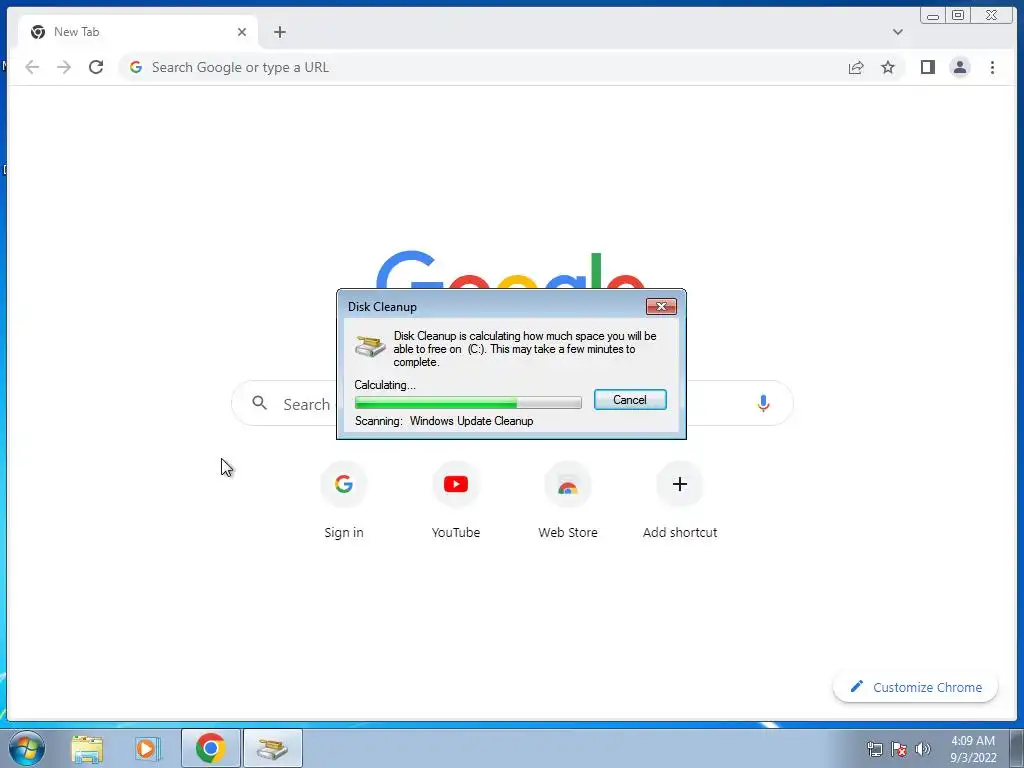Reload the page with the refresh icon
This screenshot has width=1024, height=768.
tap(96, 67)
